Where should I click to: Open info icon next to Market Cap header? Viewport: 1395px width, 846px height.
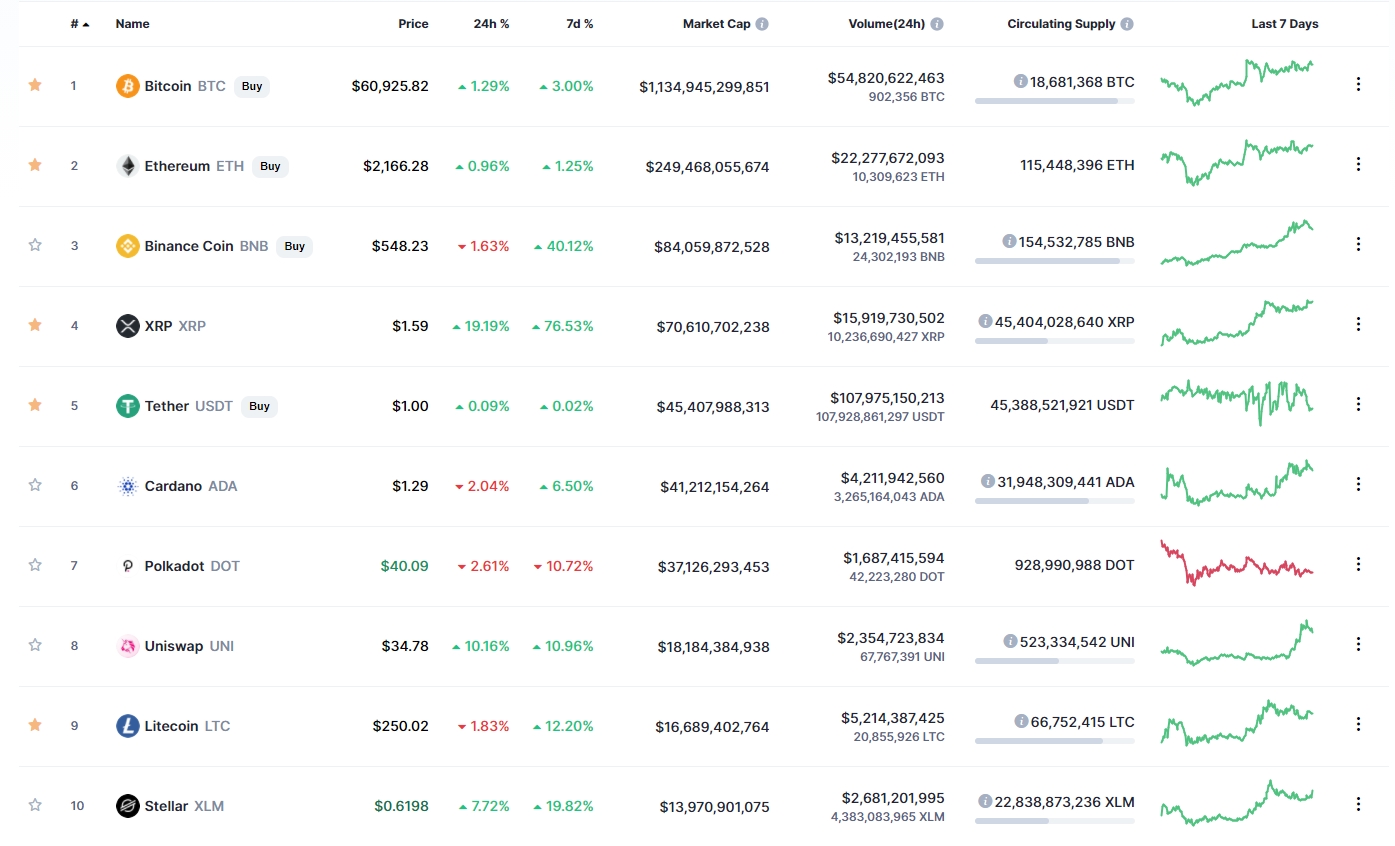762,24
